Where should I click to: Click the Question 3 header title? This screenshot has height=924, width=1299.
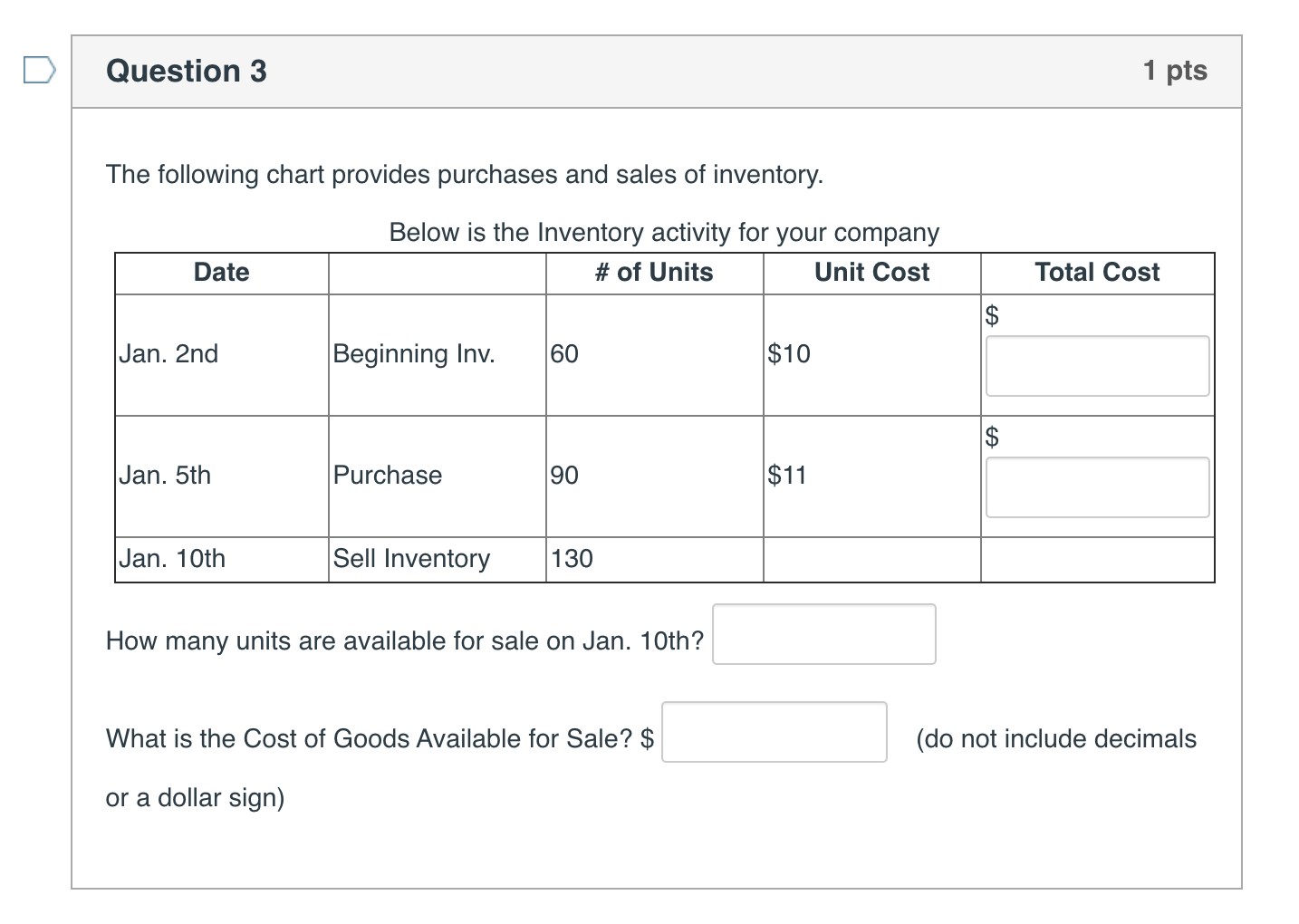[x=186, y=71]
